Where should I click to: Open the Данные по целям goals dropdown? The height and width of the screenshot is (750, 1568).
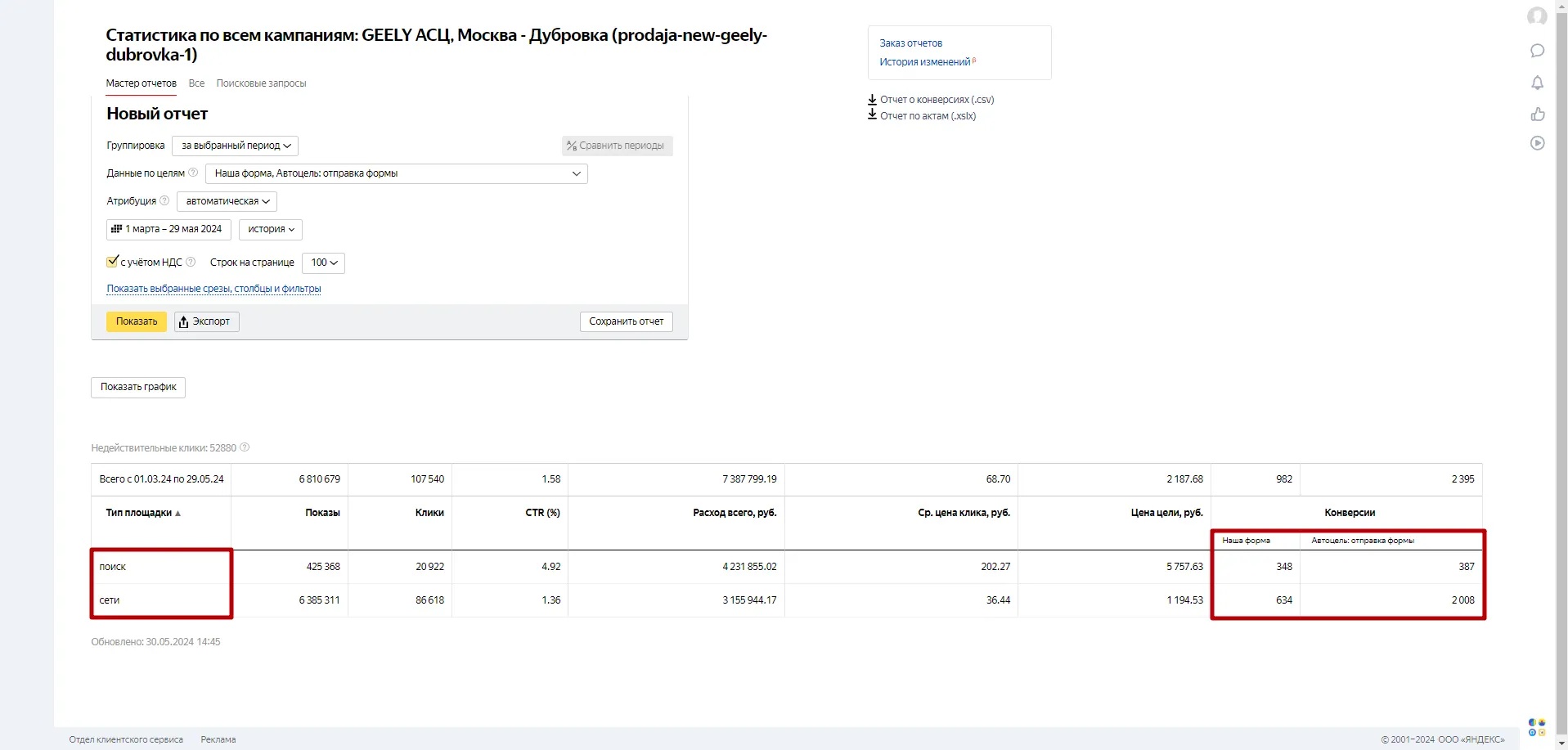pyautogui.click(x=396, y=173)
